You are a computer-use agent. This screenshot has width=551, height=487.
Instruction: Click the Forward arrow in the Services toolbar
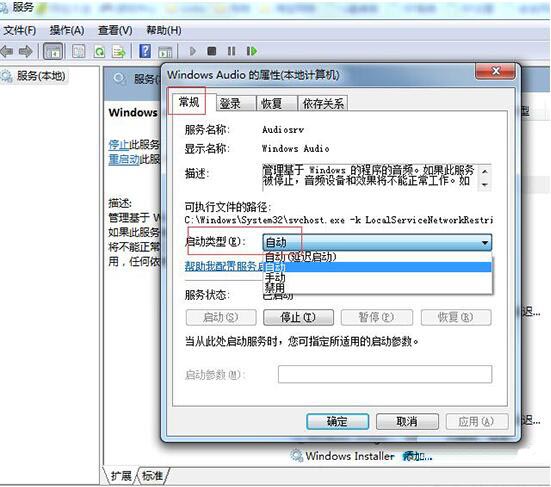click(x=25, y=51)
